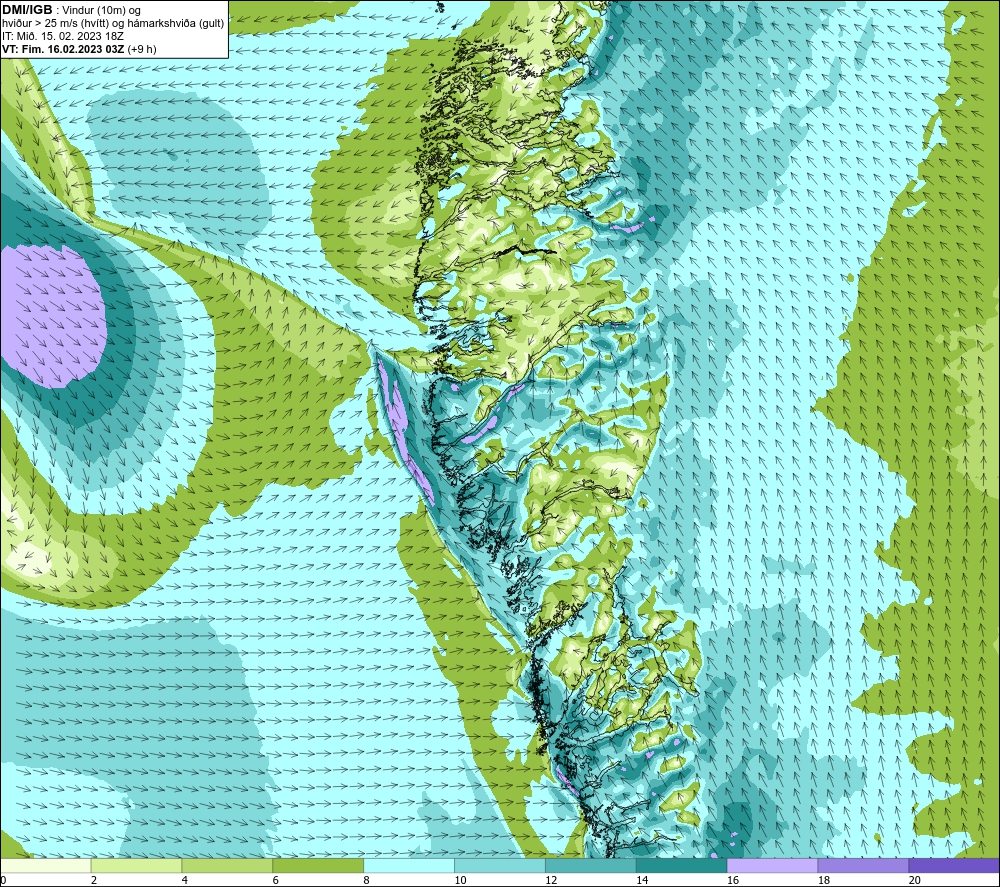Click the pale yellow 0–2 m/s legend swatch
Screen dimensions: 1000x887
(46, 865)
